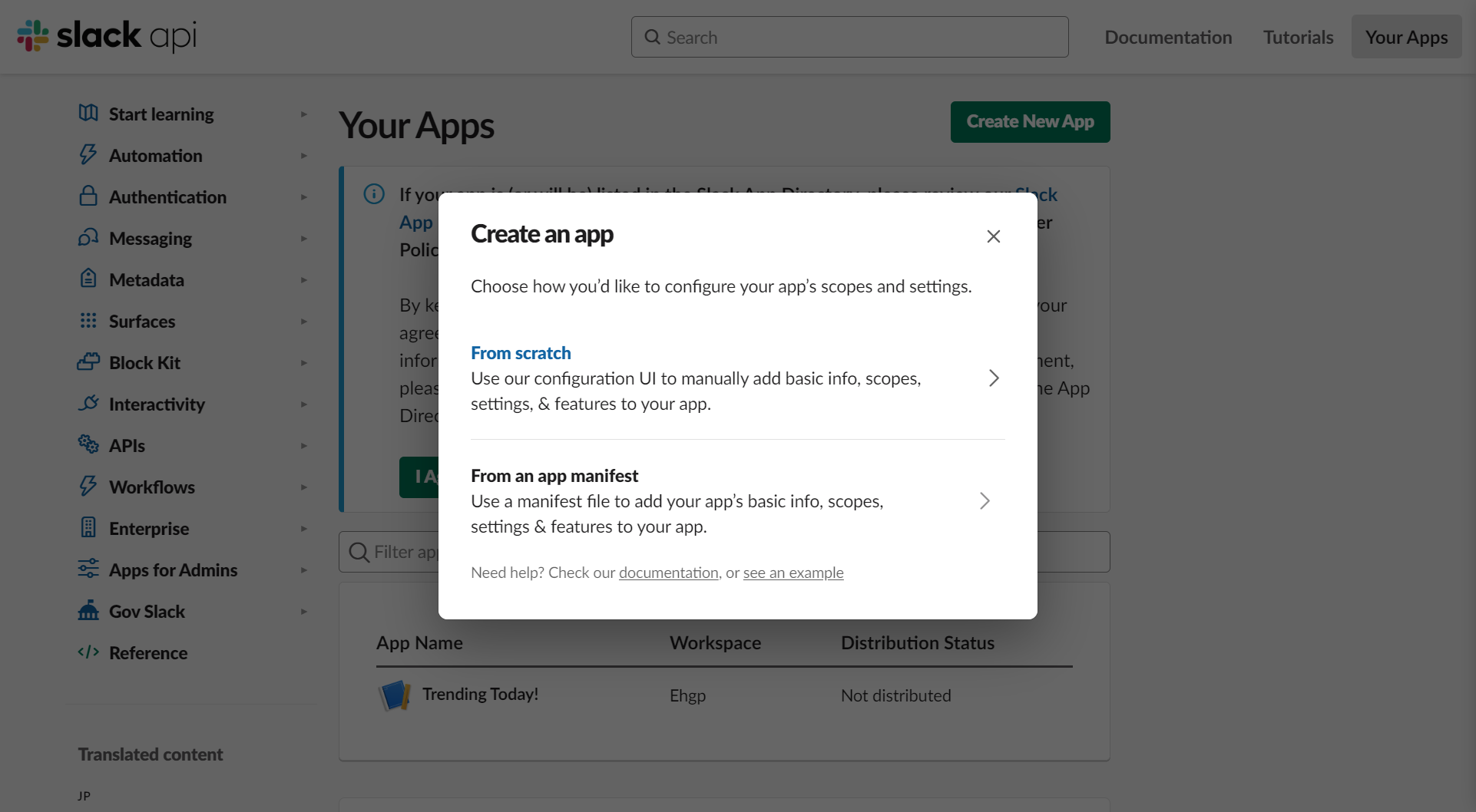
Task: Click the Metadata tag icon
Action: click(88, 279)
